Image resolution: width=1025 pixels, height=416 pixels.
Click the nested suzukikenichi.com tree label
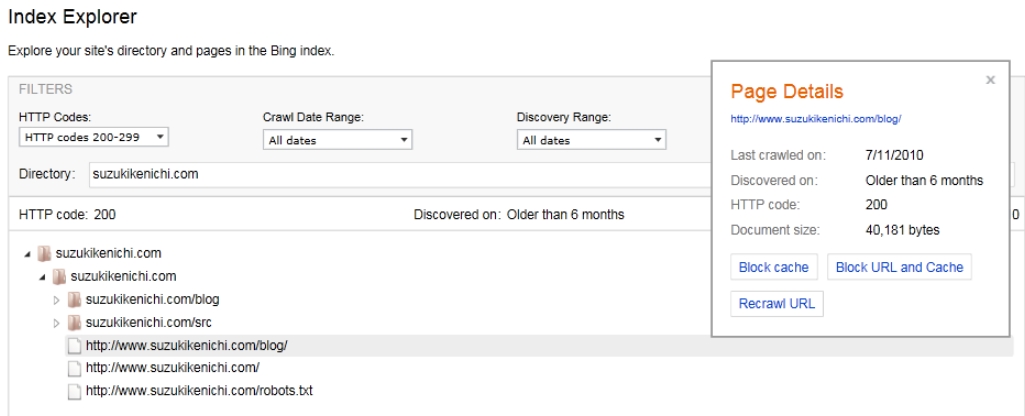click(x=124, y=276)
